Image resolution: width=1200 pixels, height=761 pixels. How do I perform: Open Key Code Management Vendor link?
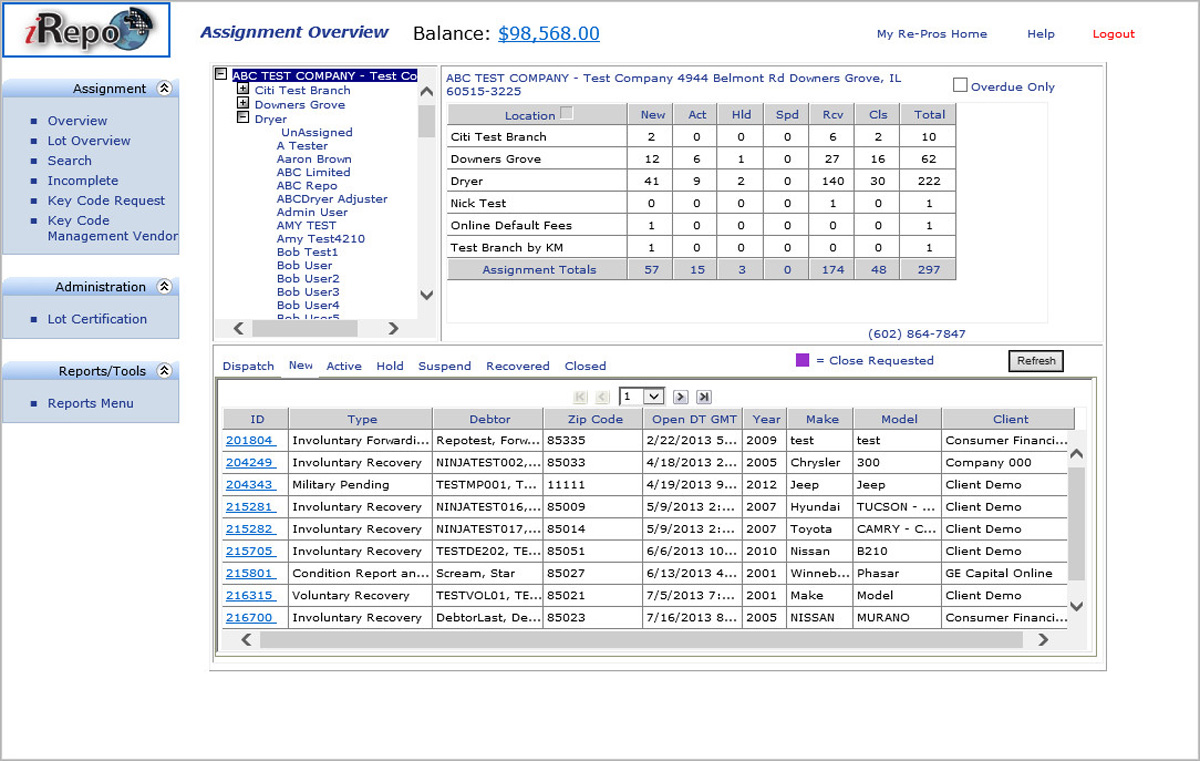pyautogui.click(x=112, y=229)
